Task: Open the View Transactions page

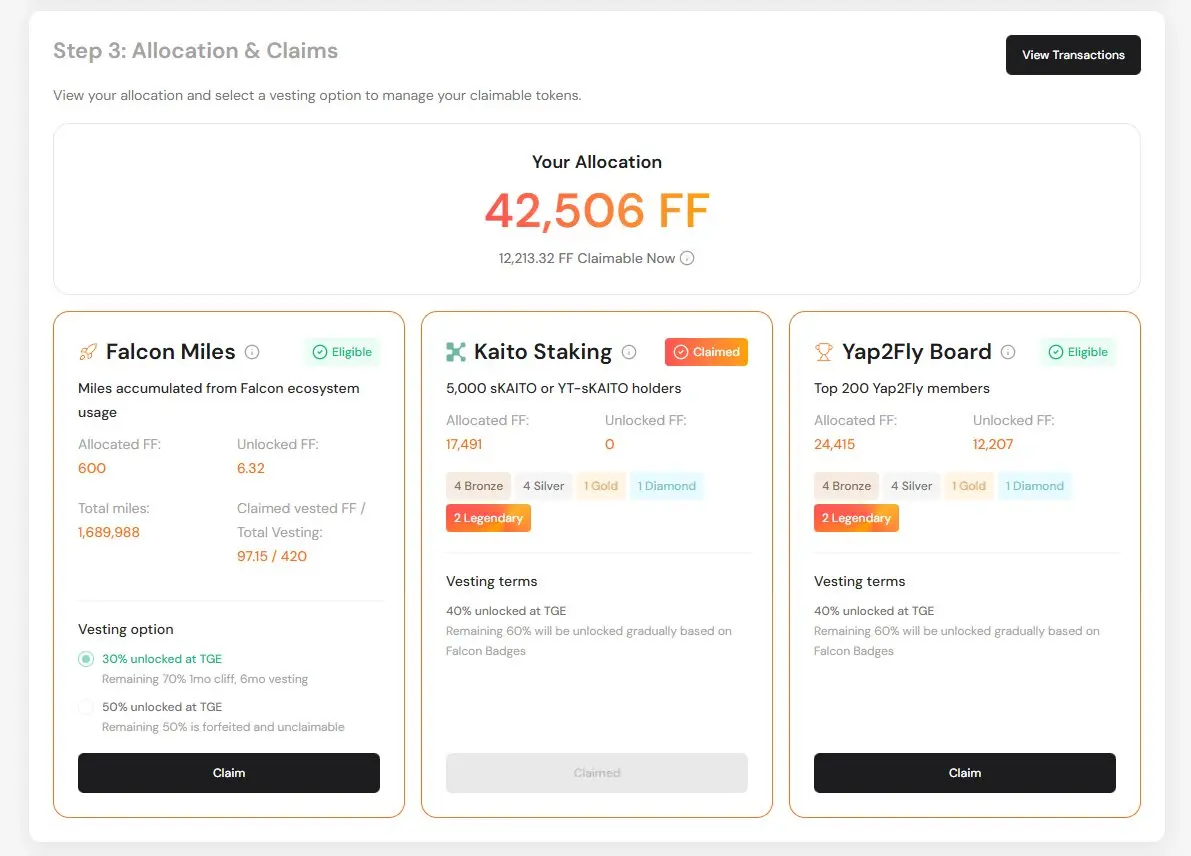Action: click(1073, 55)
